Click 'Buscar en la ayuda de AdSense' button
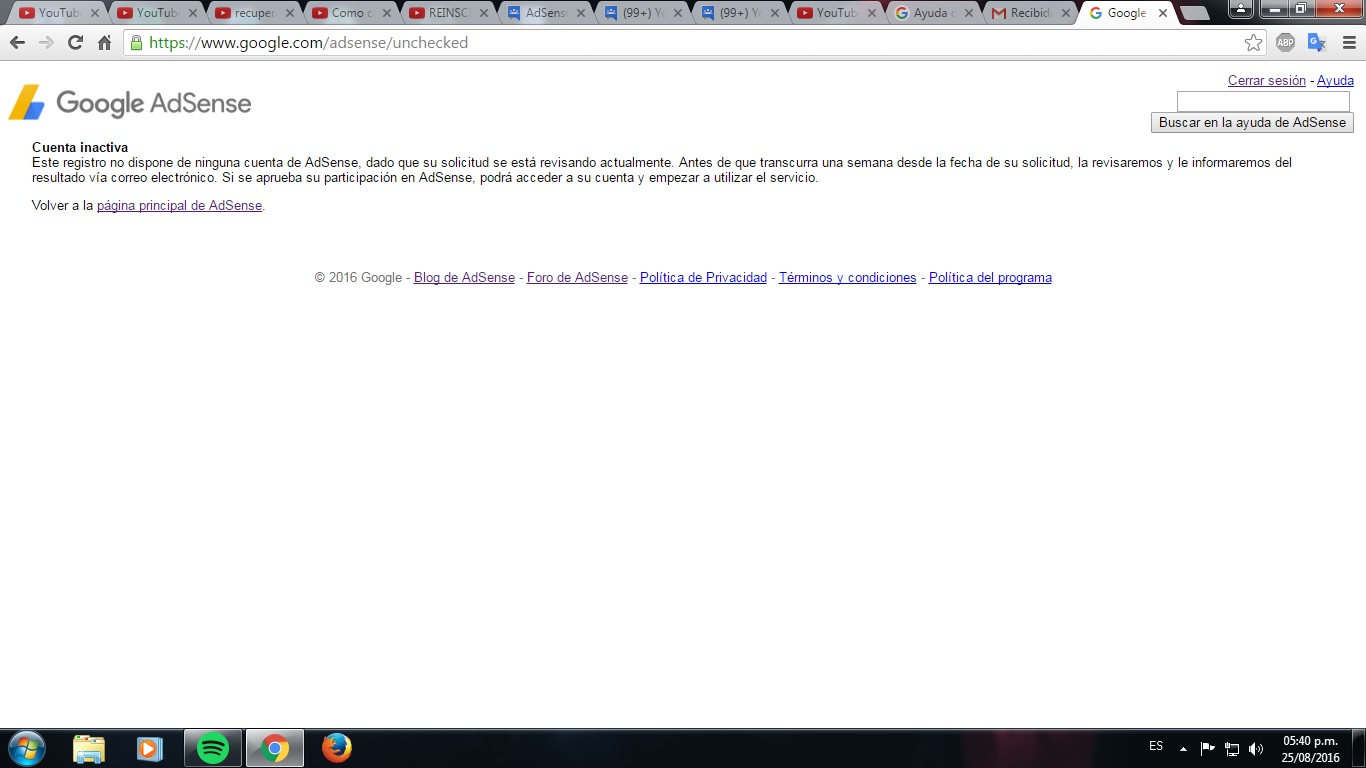The height and width of the screenshot is (768, 1366). (1252, 122)
